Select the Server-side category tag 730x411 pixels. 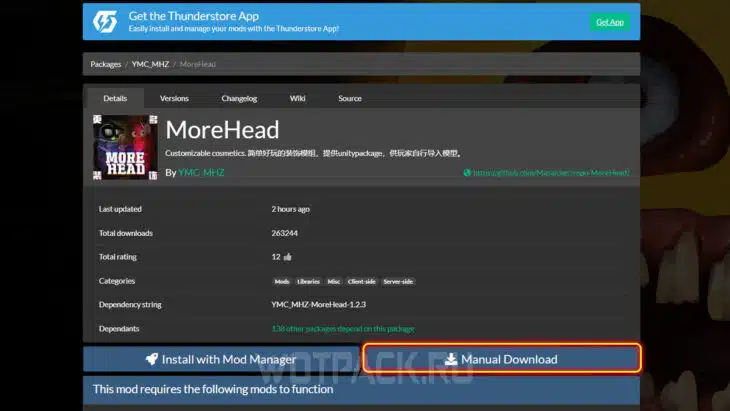point(398,281)
